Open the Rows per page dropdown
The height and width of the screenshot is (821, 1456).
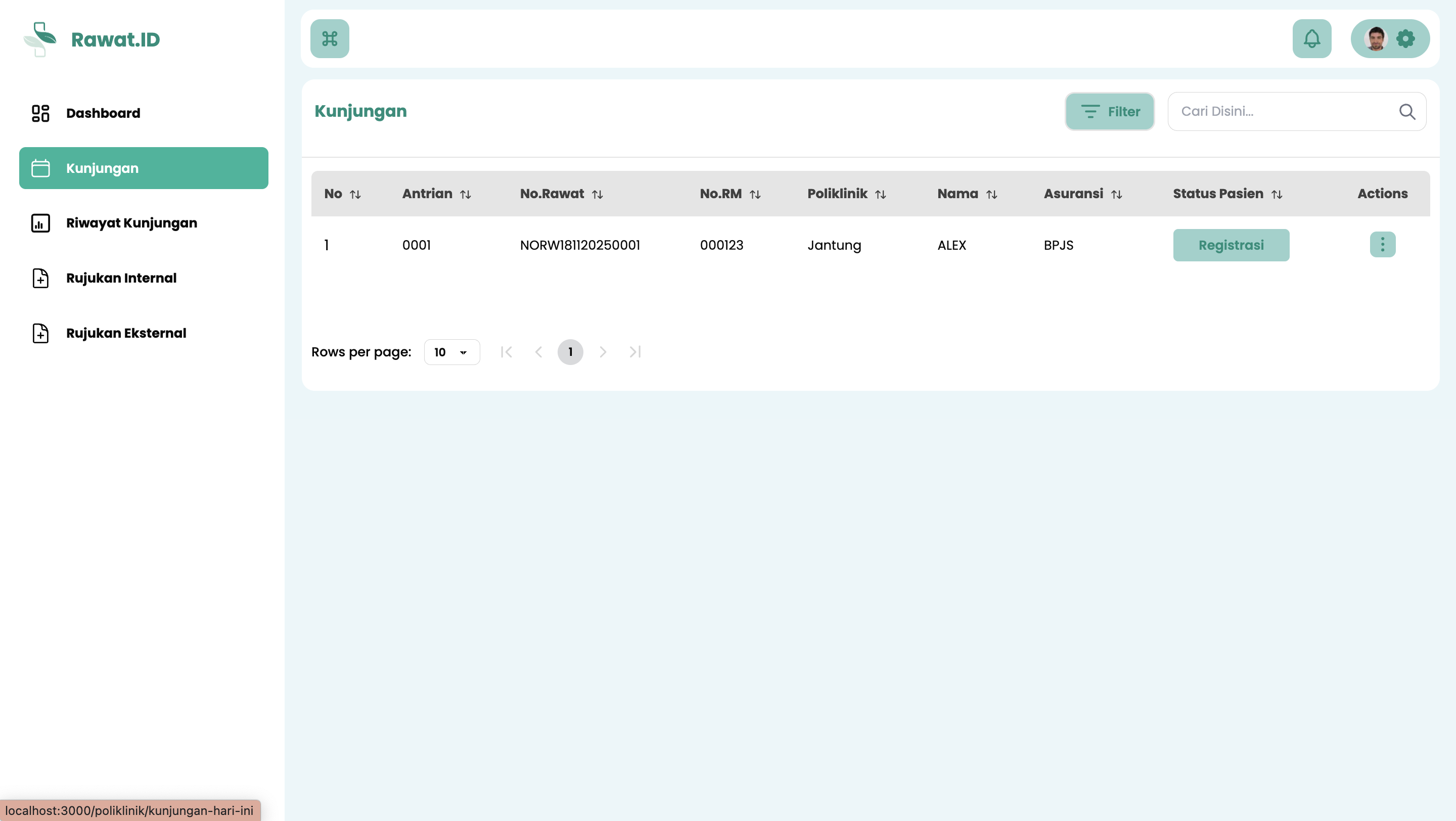pyautogui.click(x=451, y=352)
